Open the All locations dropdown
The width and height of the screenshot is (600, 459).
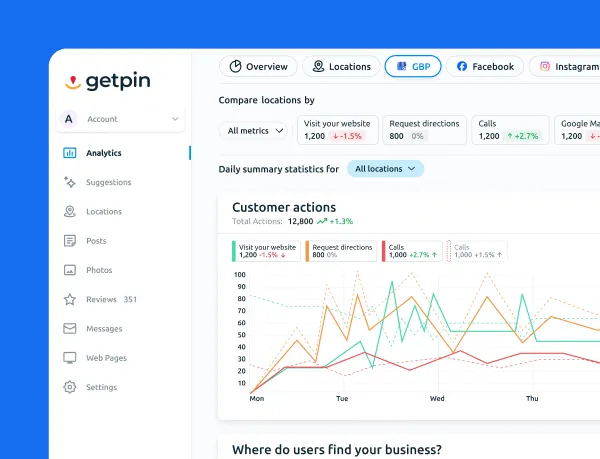click(x=385, y=169)
